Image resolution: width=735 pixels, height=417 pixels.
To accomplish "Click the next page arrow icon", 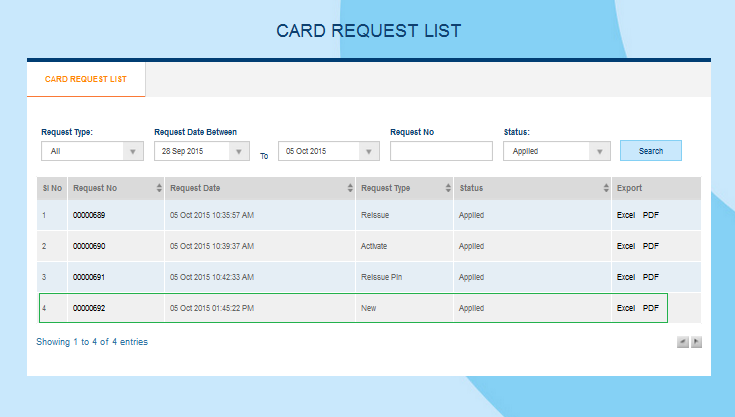I will (x=696, y=341).
